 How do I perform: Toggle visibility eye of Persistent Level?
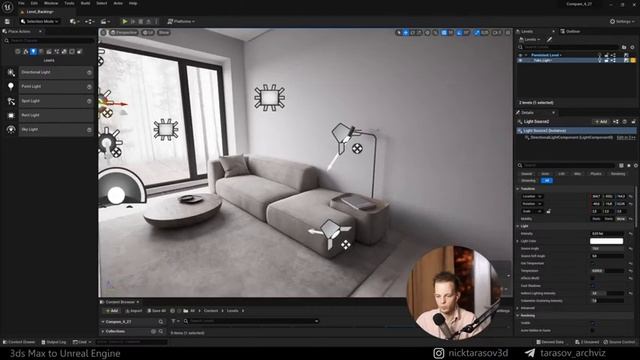pos(520,55)
